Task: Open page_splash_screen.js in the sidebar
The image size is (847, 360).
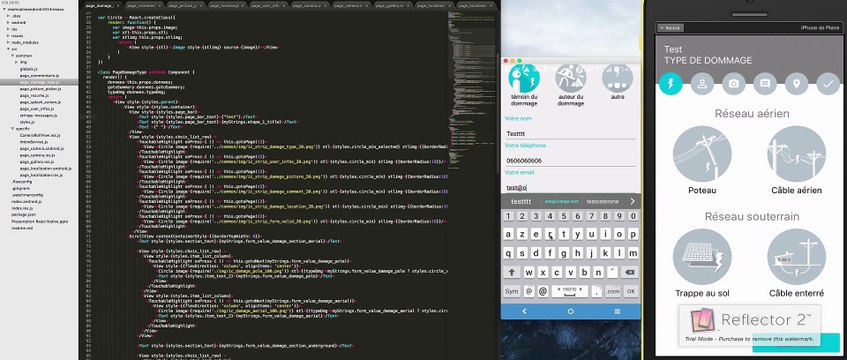Action: (41, 102)
